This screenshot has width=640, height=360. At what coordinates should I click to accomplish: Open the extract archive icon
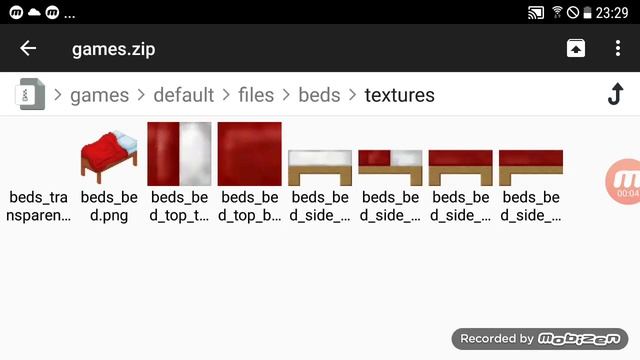pos(576,48)
